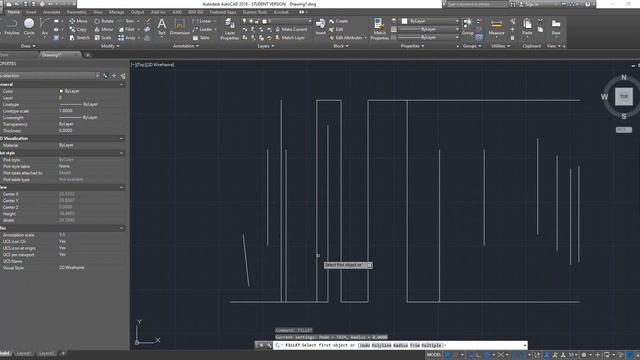Click Edit Attributes button
640x360 pixels.
346,38
